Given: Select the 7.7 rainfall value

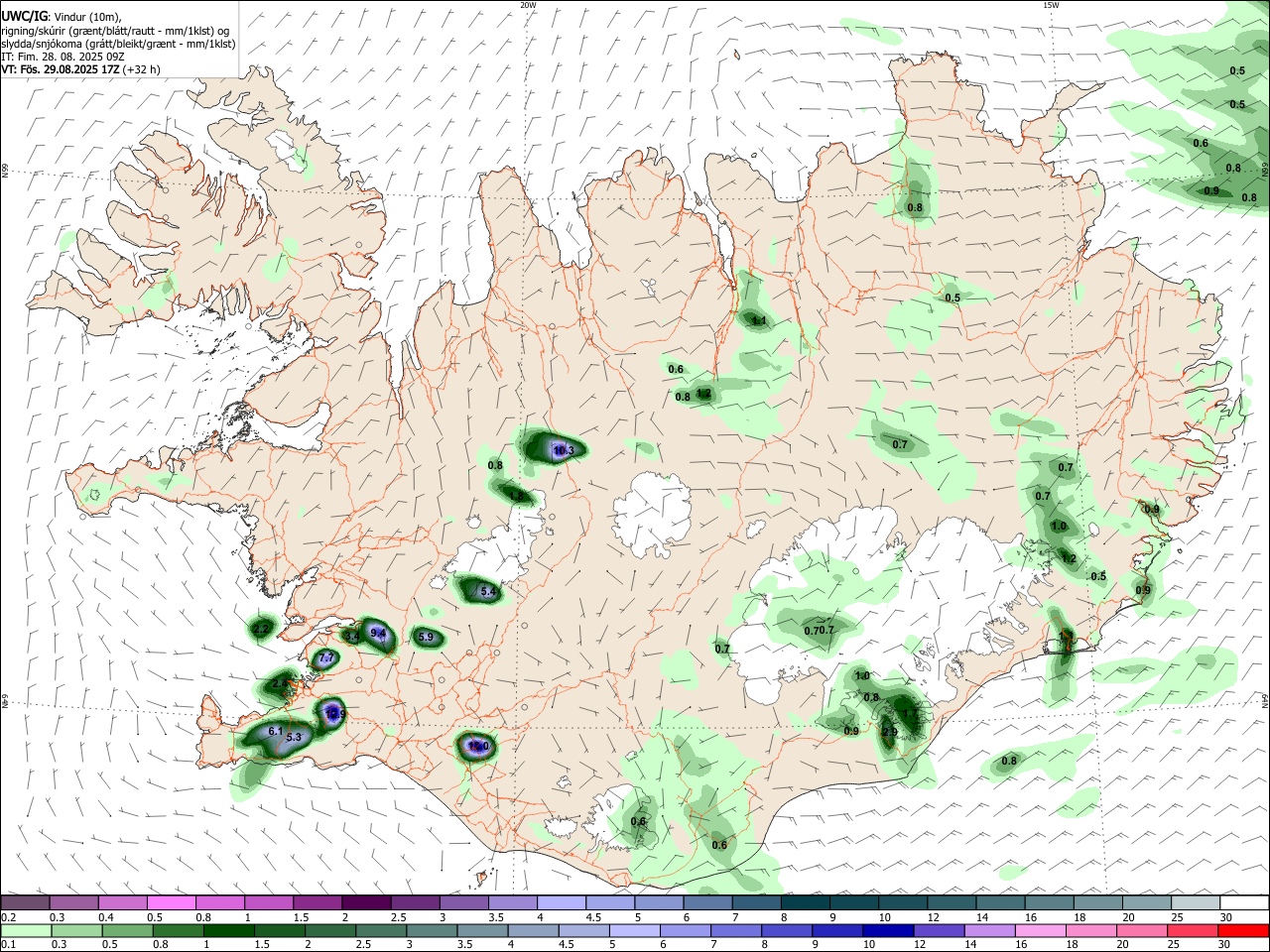Looking at the screenshot, I should pyautogui.click(x=325, y=658).
